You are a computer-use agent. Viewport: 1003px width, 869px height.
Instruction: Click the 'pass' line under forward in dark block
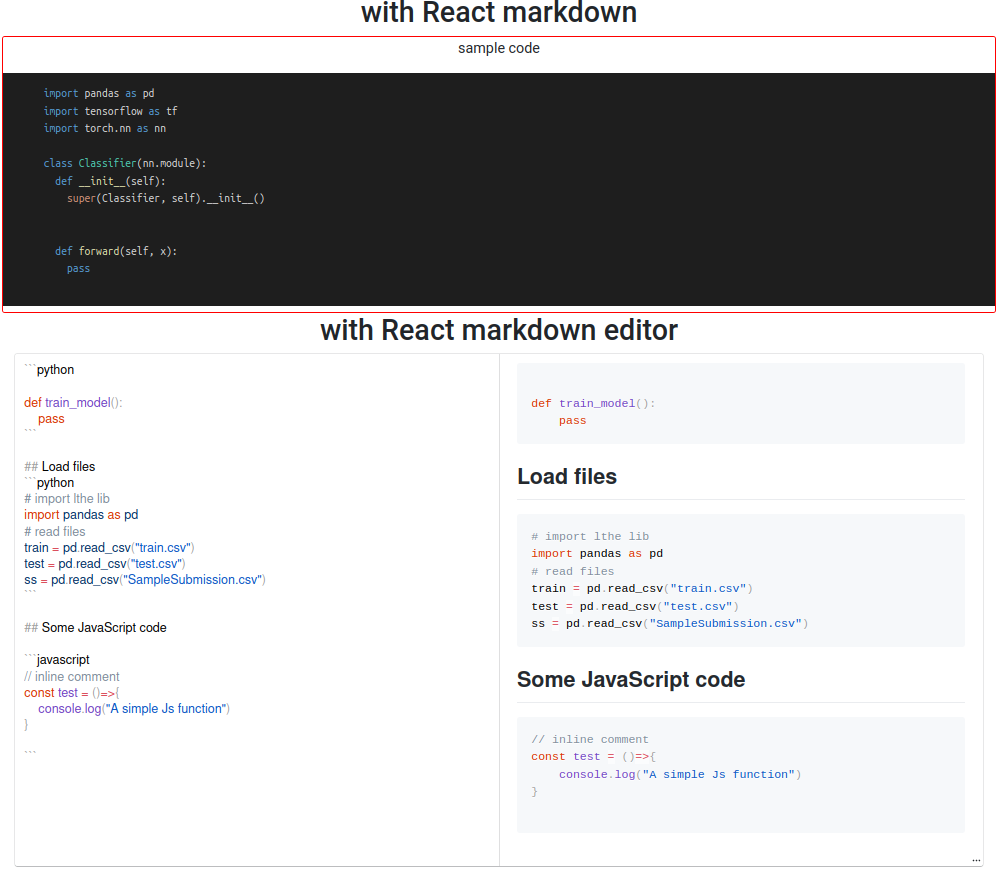(79, 269)
